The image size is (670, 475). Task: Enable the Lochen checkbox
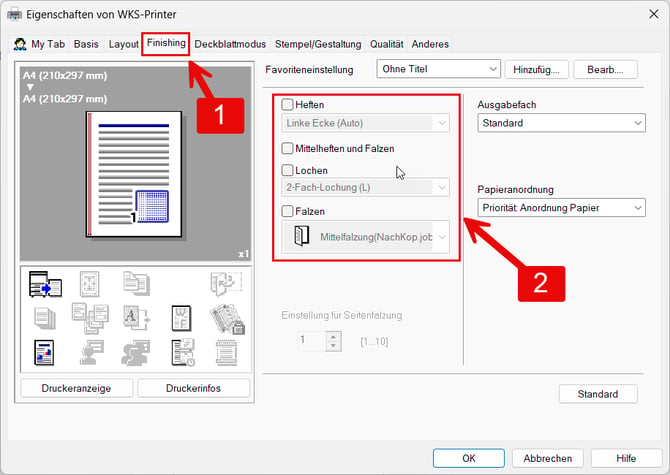(288, 170)
